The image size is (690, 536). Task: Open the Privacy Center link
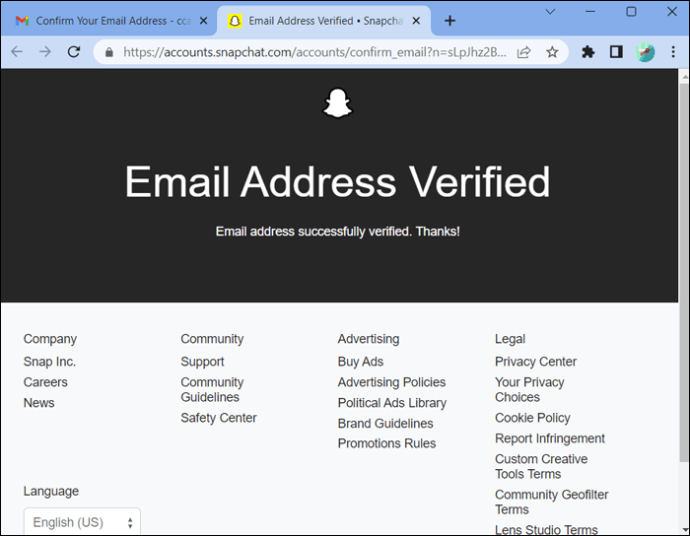click(536, 362)
